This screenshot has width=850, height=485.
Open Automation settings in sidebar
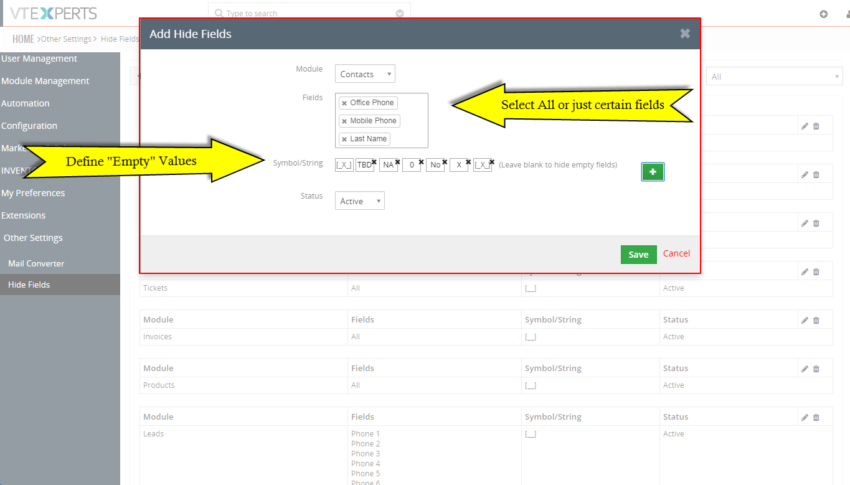[x=25, y=103]
